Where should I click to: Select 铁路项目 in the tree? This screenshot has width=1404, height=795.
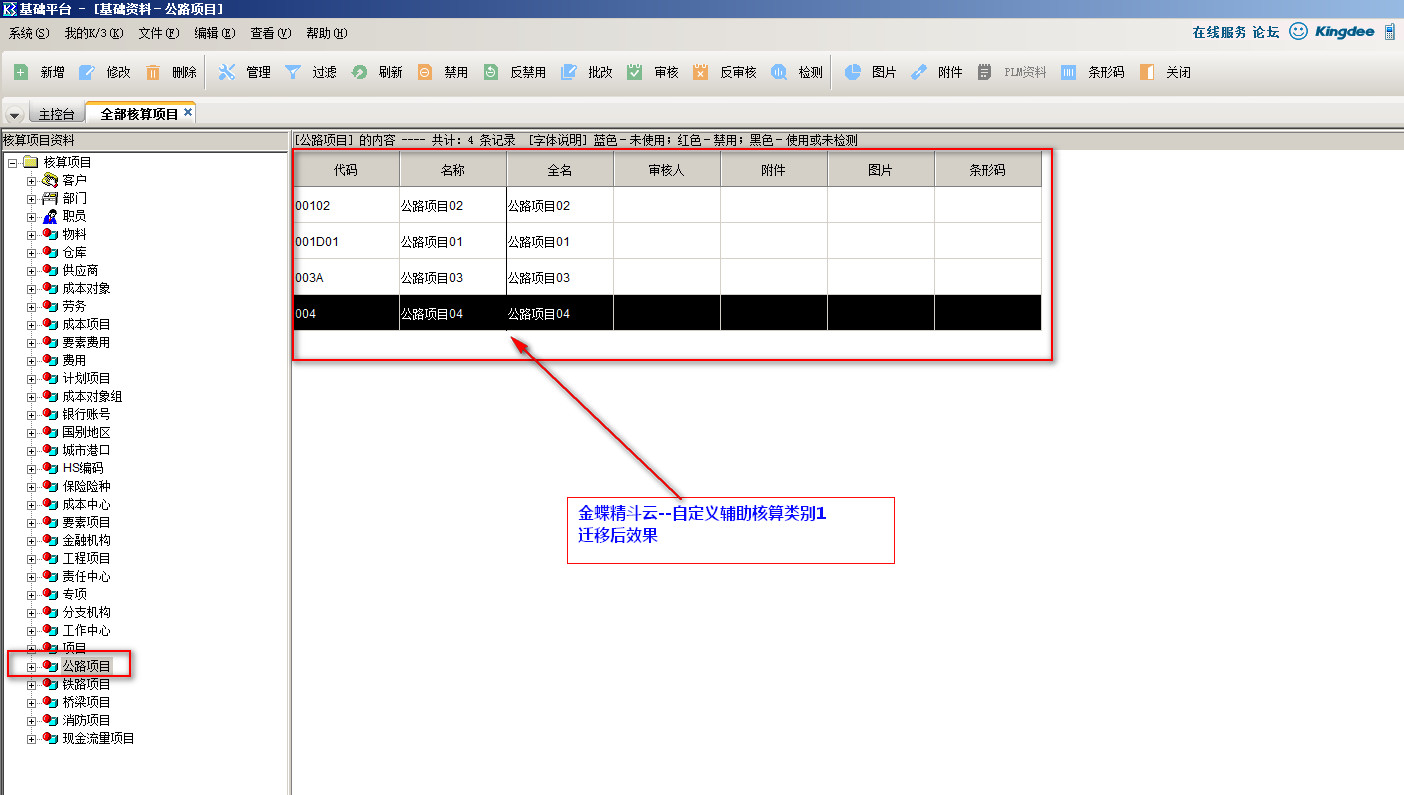click(86, 684)
